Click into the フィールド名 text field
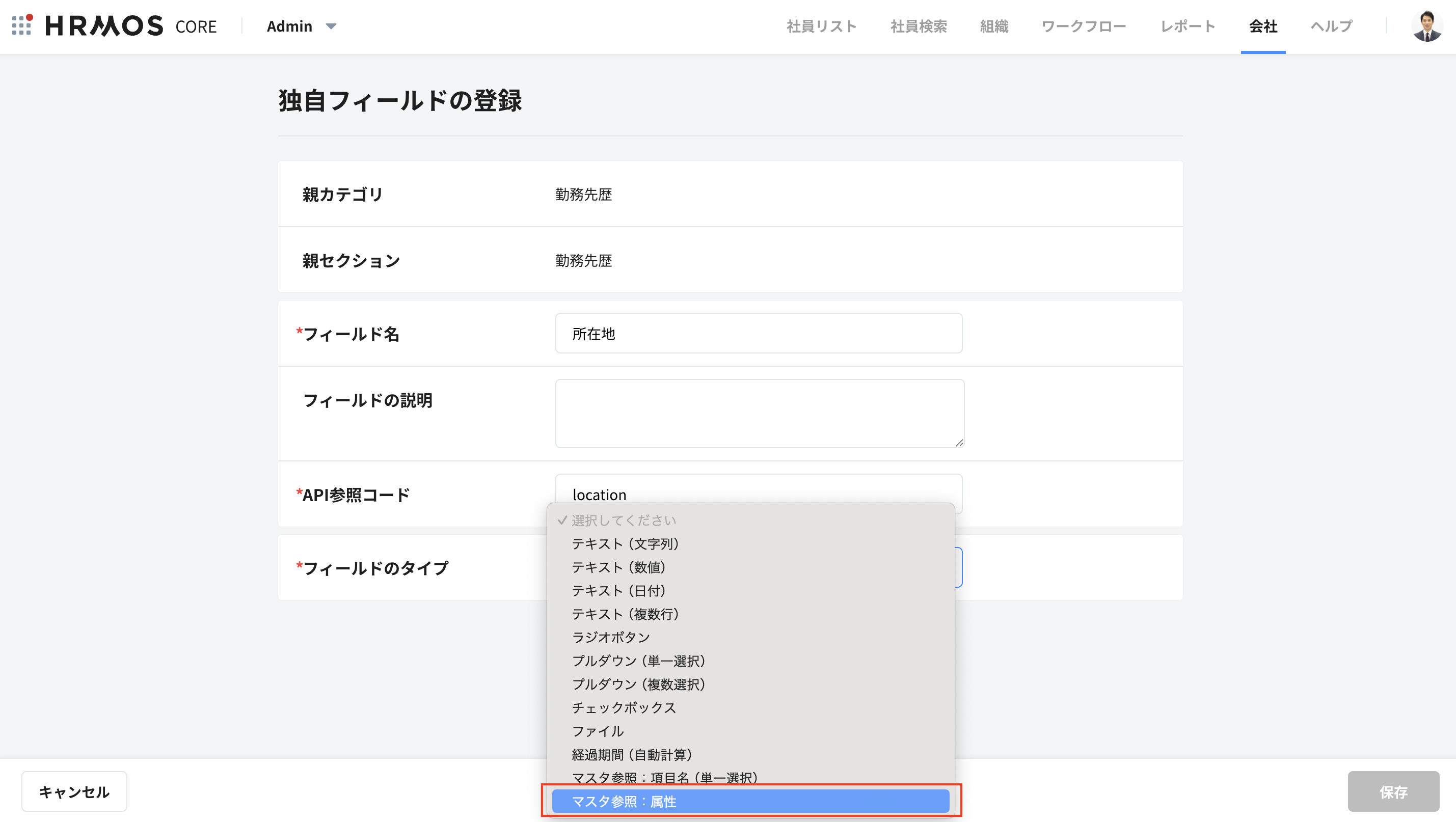Image resolution: width=1456 pixels, height=822 pixels. tap(758, 333)
